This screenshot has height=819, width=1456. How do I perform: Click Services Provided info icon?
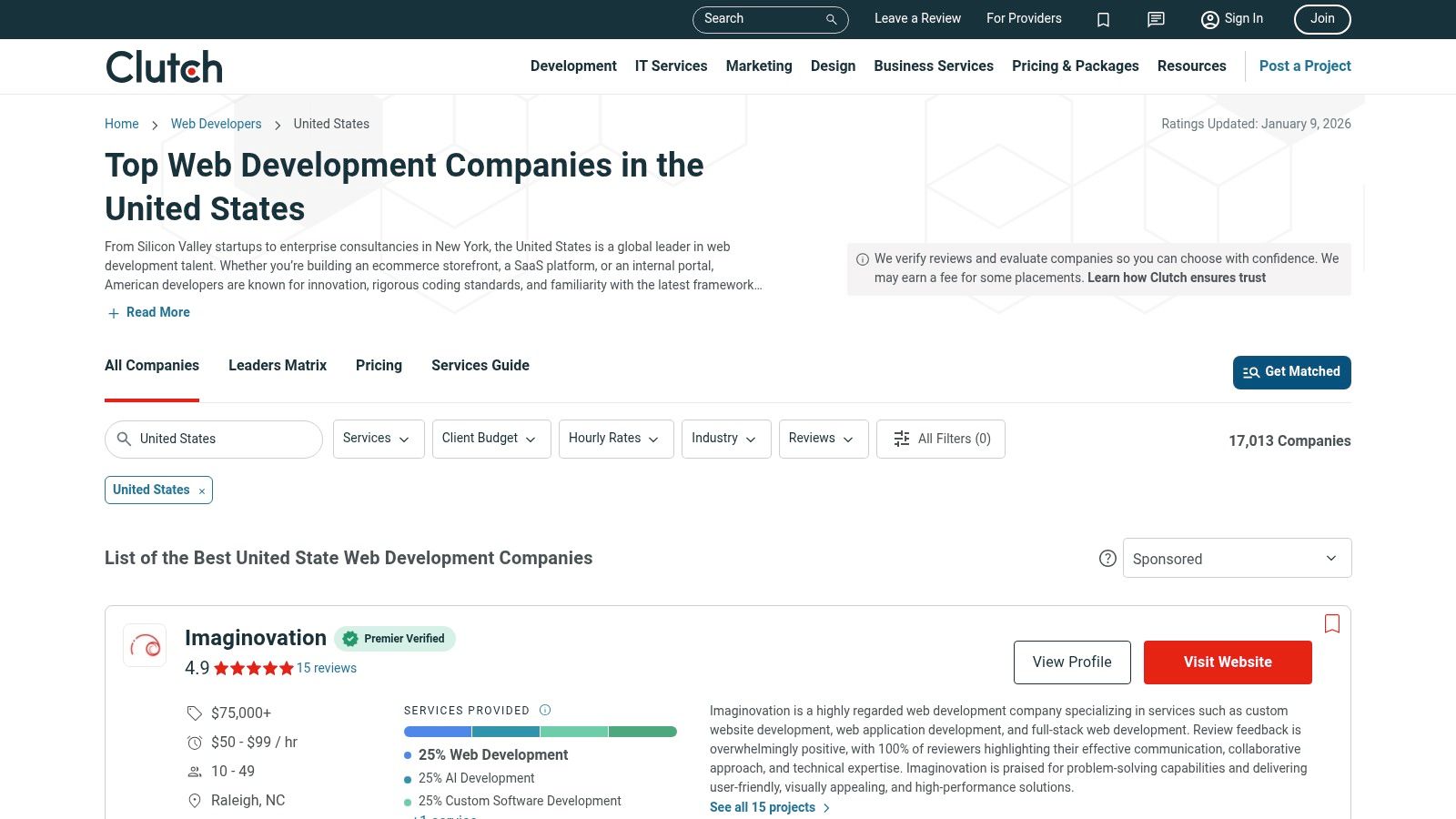(x=545, y=710)
